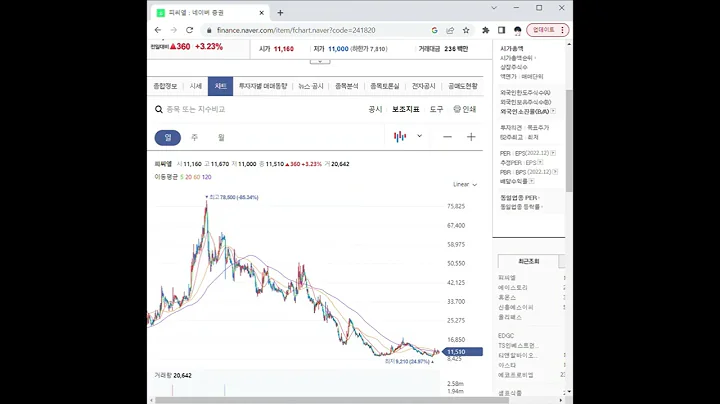View site info lock icon
Image resolution: width=720 pixels, height=404 pixels.
click(x=209, y=30)
